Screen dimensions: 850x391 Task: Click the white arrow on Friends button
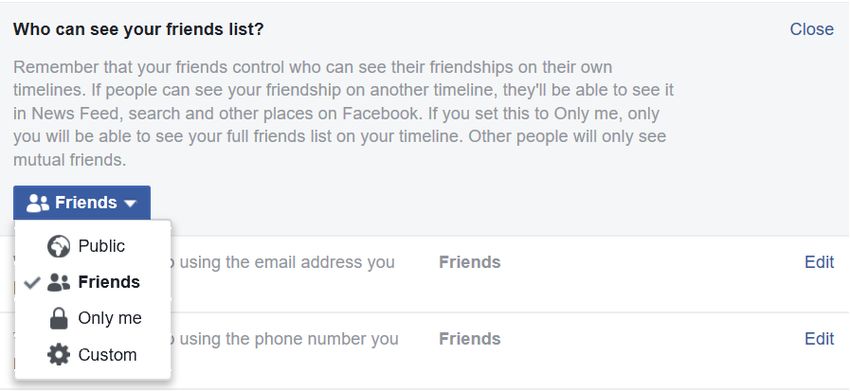pyautogui.click(x=130, y=204)
